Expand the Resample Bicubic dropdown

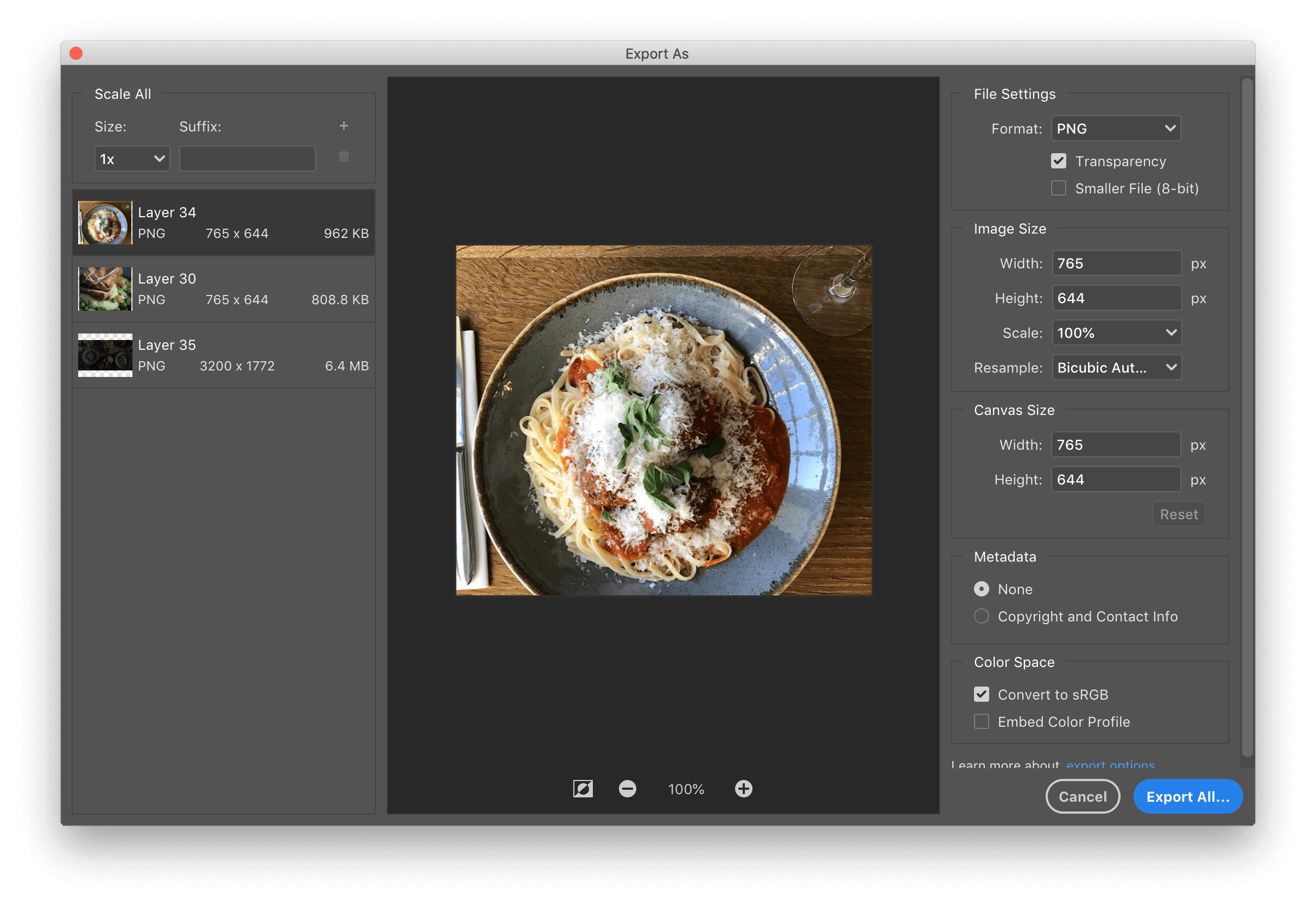click(1116, 368)
